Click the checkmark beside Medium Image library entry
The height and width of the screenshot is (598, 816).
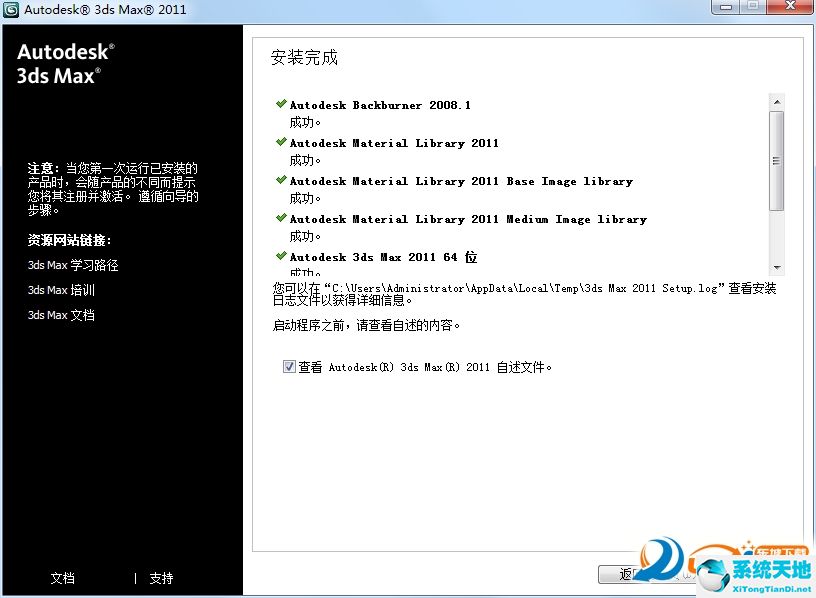[281, 218]
